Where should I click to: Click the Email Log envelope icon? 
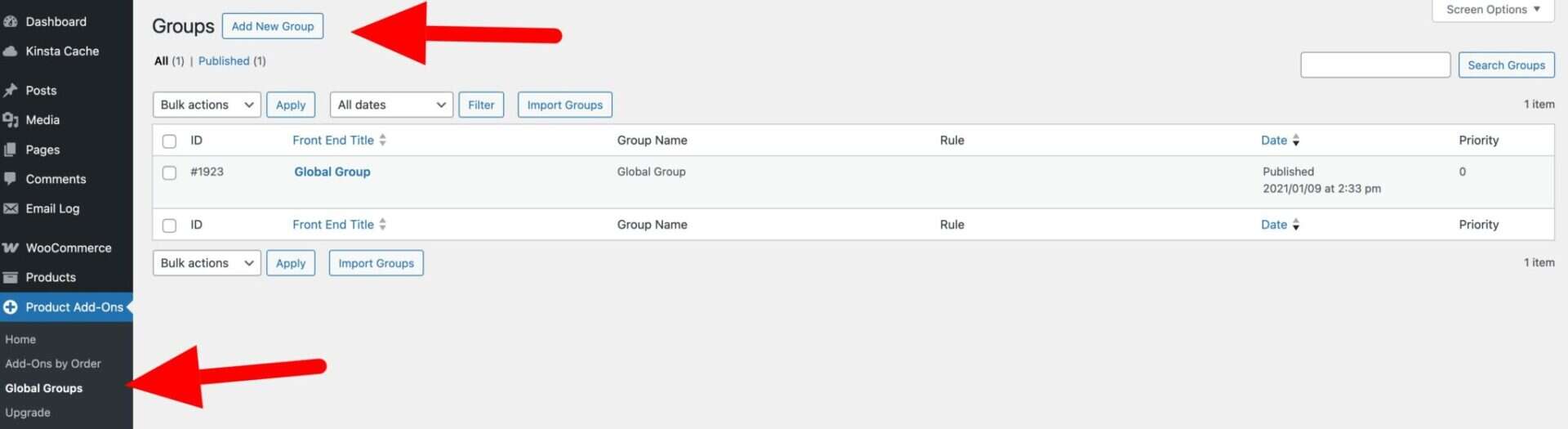11,208
